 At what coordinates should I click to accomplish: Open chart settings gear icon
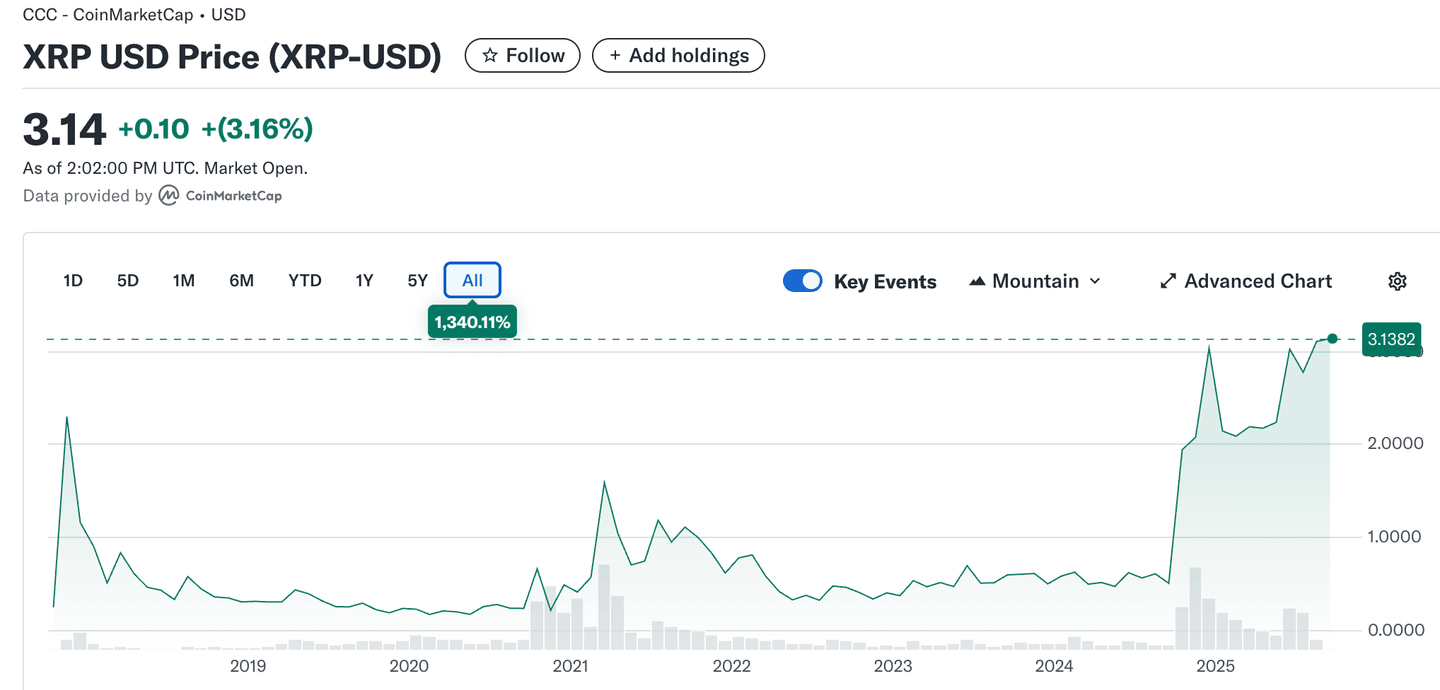[1397, 281]
